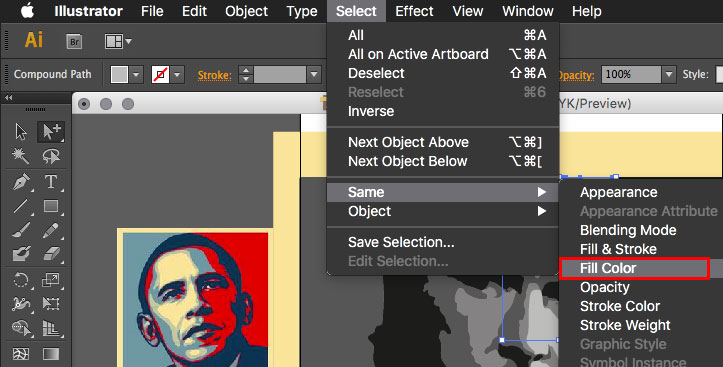Expand the Same submenu
Screen dimensions: 723x367
click(443, 192)
